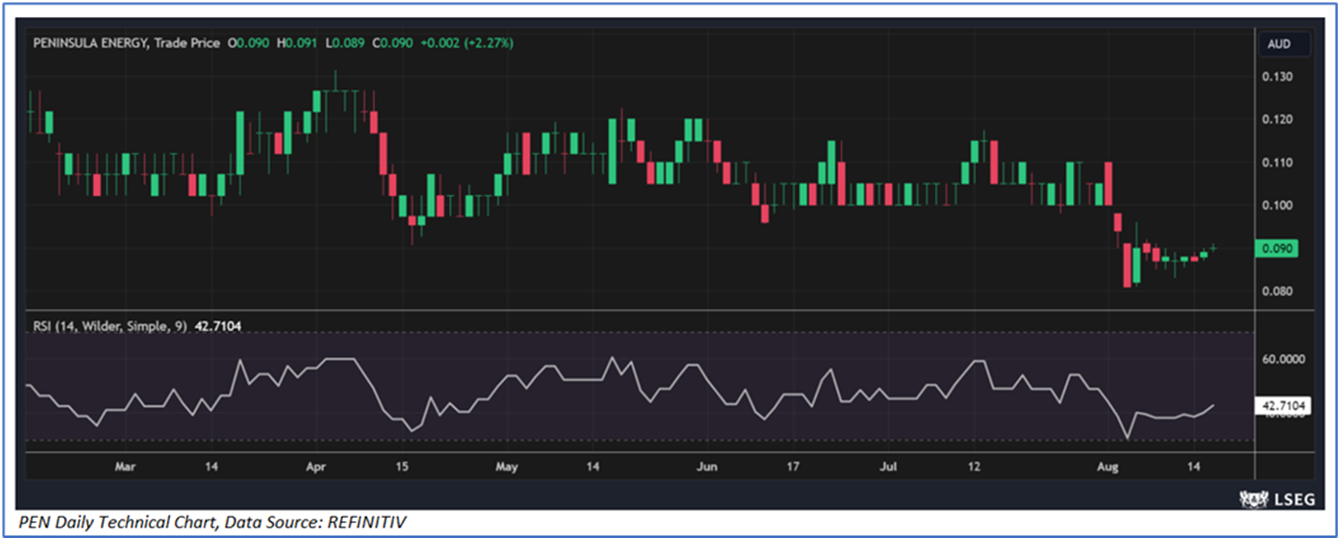Click the 0.110 price axis label
This screenshot has height=540, width=1340.
tap(1279, 163)
